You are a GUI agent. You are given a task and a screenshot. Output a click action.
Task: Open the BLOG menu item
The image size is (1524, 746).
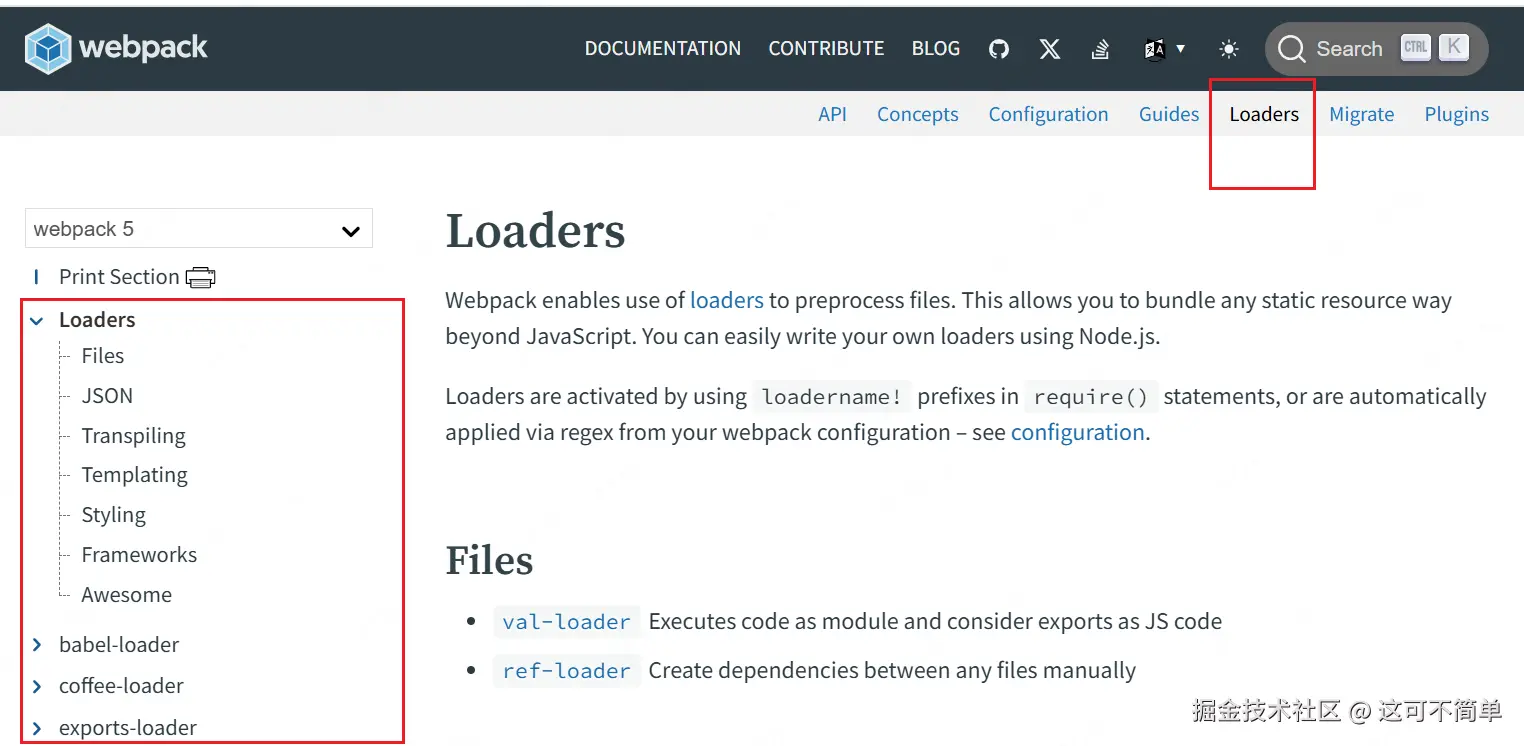tap(936, 48)
